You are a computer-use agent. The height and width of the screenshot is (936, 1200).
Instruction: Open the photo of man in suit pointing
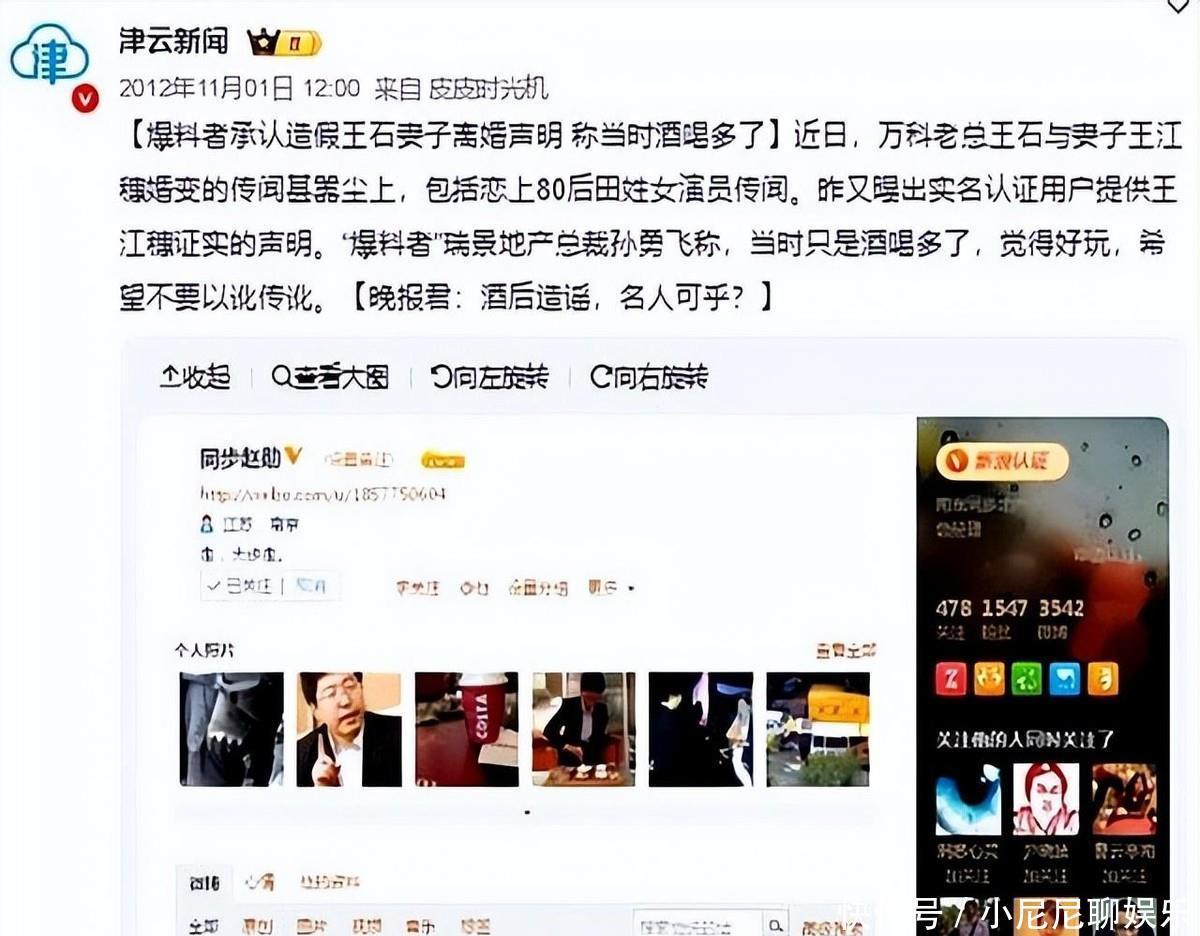tap(349, 729)
